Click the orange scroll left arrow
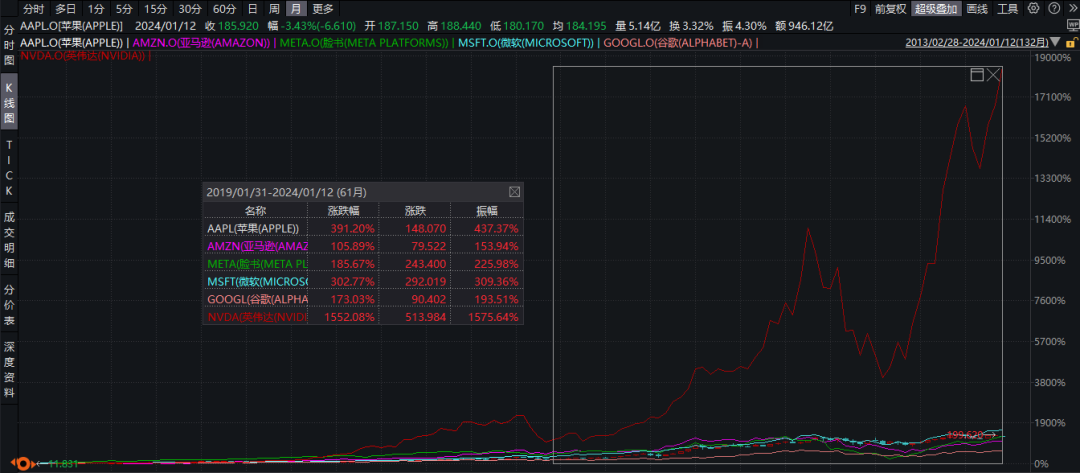Viewport: 1080px width, 473px height. (12, 463)
